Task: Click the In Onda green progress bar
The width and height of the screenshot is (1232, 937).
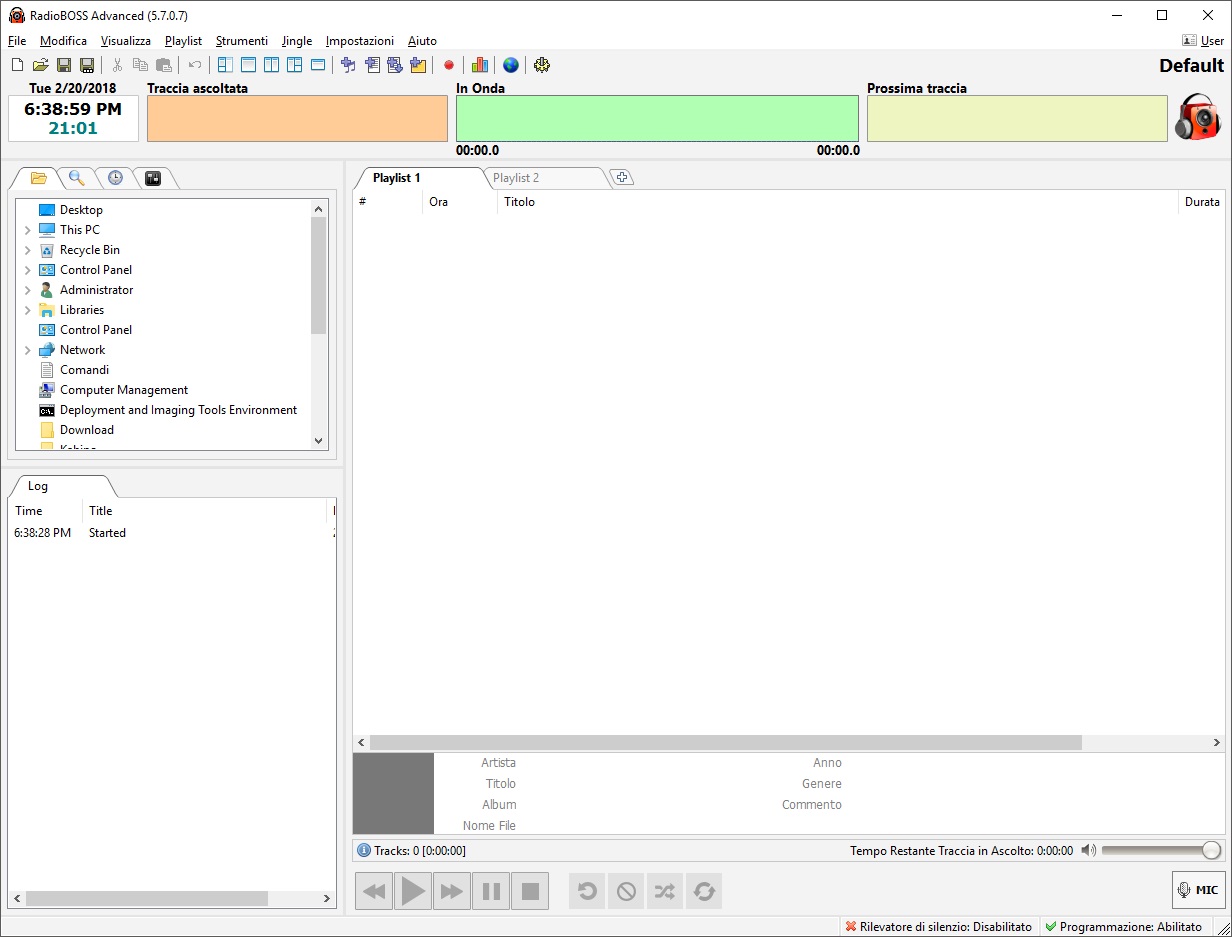Action: 657,119
